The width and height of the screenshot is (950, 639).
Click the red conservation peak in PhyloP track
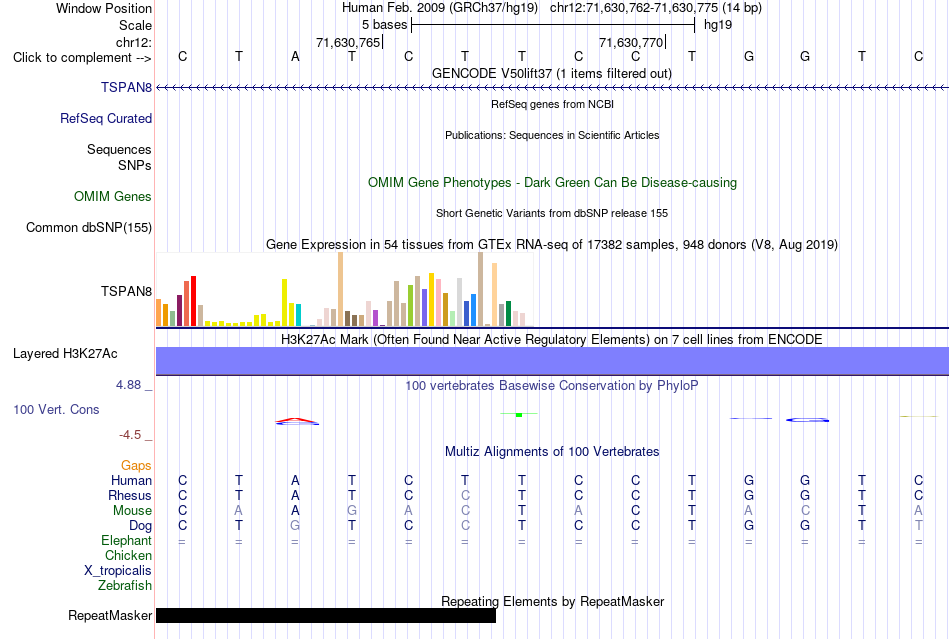(x=296, y=420)
